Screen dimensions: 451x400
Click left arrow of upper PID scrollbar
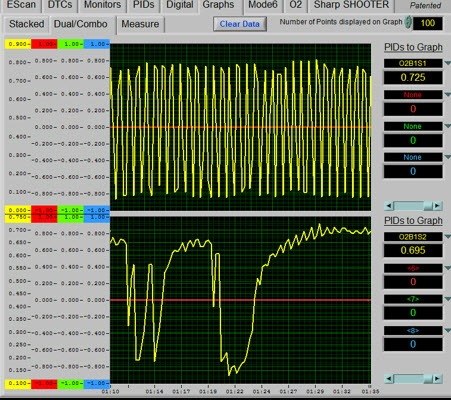click(x=389, y=206)
